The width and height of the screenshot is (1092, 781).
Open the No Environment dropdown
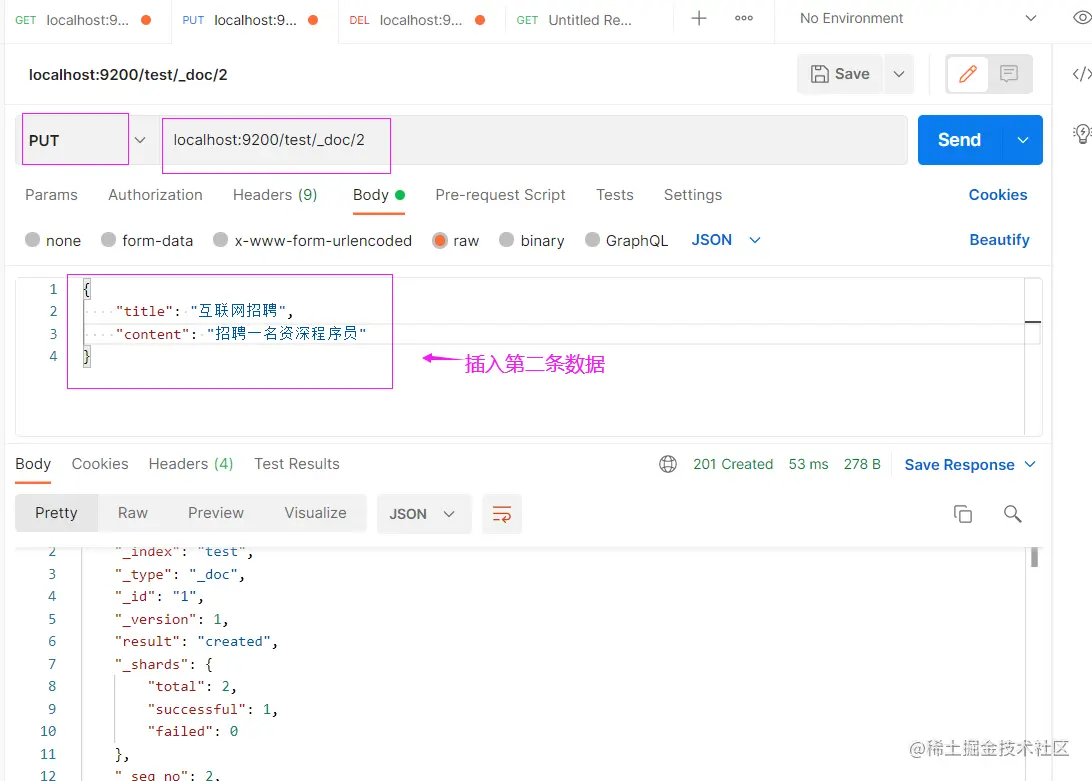pos(917,18)
